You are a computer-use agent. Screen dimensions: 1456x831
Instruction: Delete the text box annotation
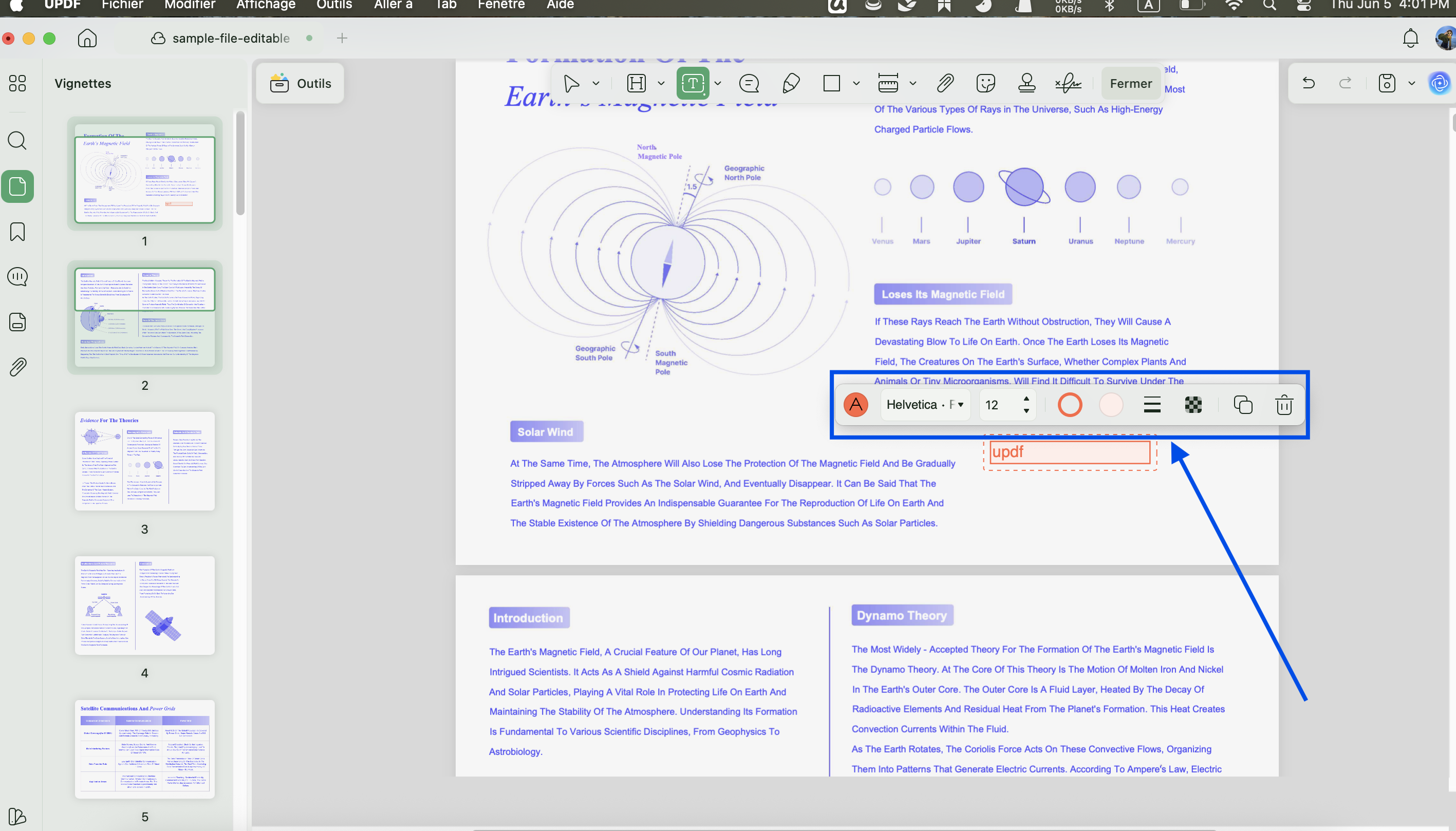click(1283, 405)
